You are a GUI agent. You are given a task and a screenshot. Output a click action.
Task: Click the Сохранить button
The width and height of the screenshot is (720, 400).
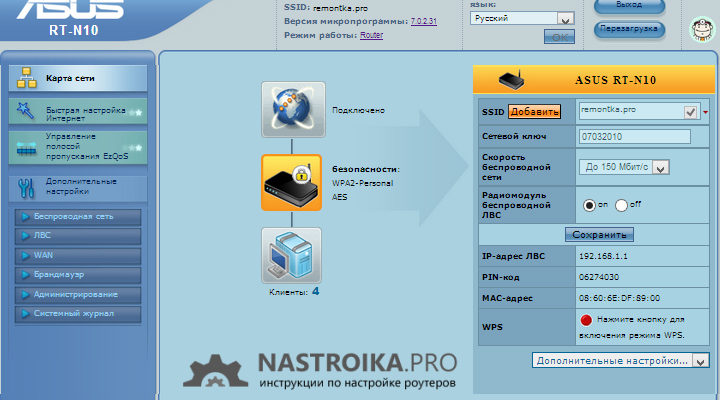click(599, 235)
